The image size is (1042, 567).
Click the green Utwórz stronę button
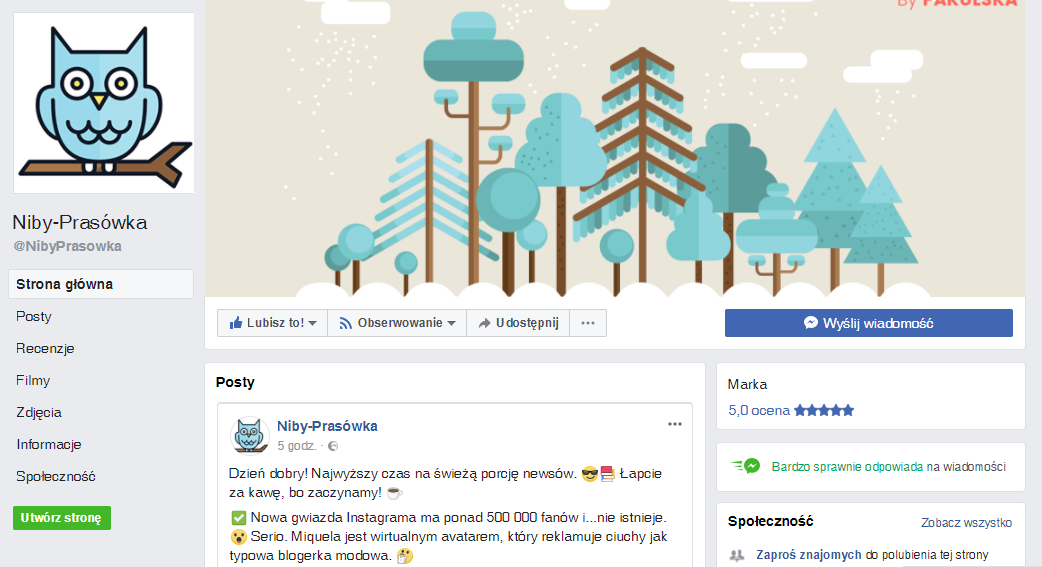pyautogui.click(x=62, y=518)
